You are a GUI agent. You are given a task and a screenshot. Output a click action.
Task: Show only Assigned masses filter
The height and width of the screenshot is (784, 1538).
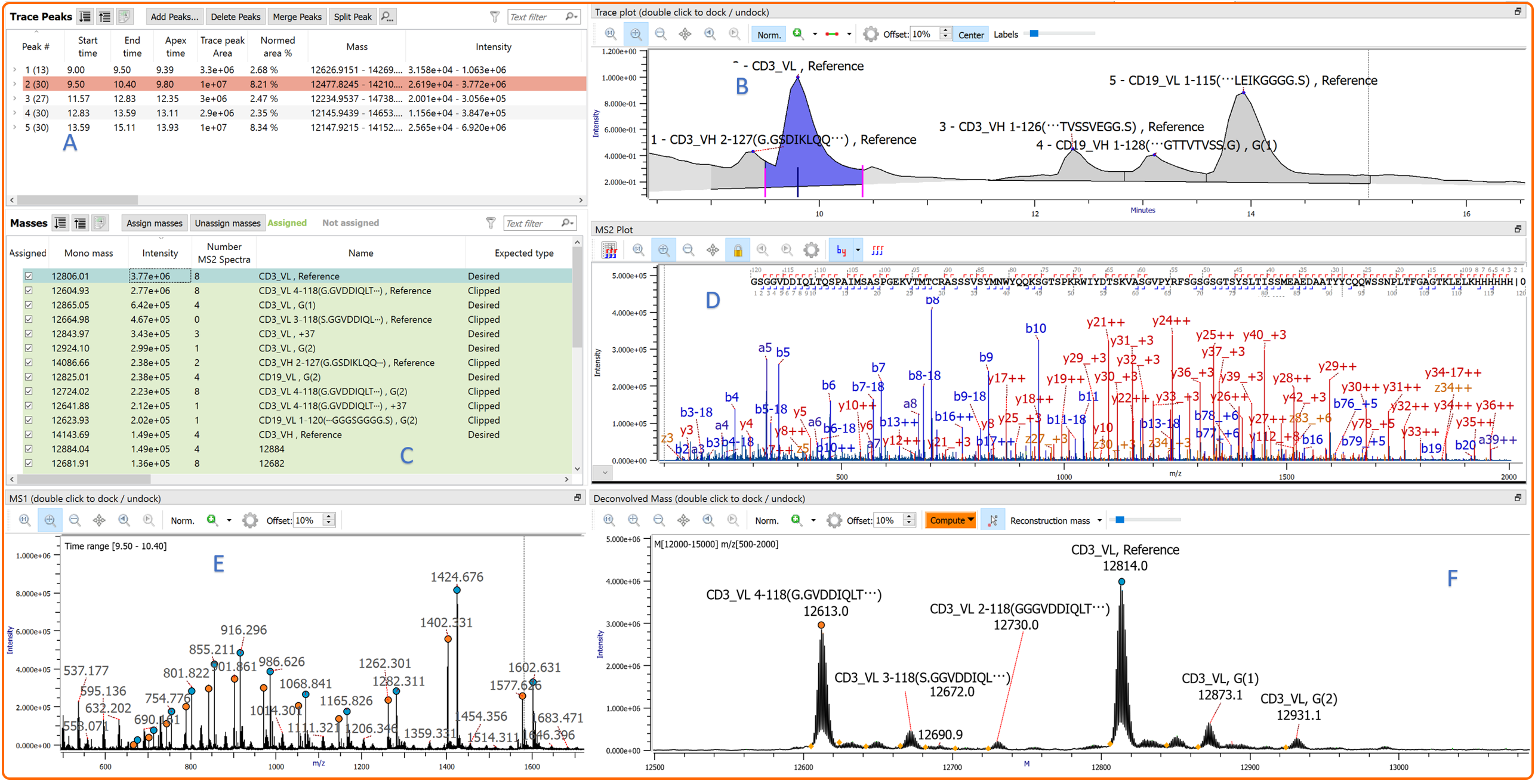pyautogui.click(x=287, y=223)
